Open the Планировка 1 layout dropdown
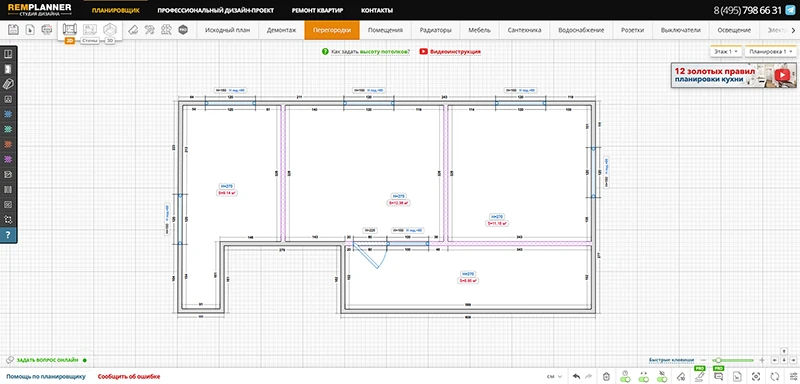 (x=770, y=52)
